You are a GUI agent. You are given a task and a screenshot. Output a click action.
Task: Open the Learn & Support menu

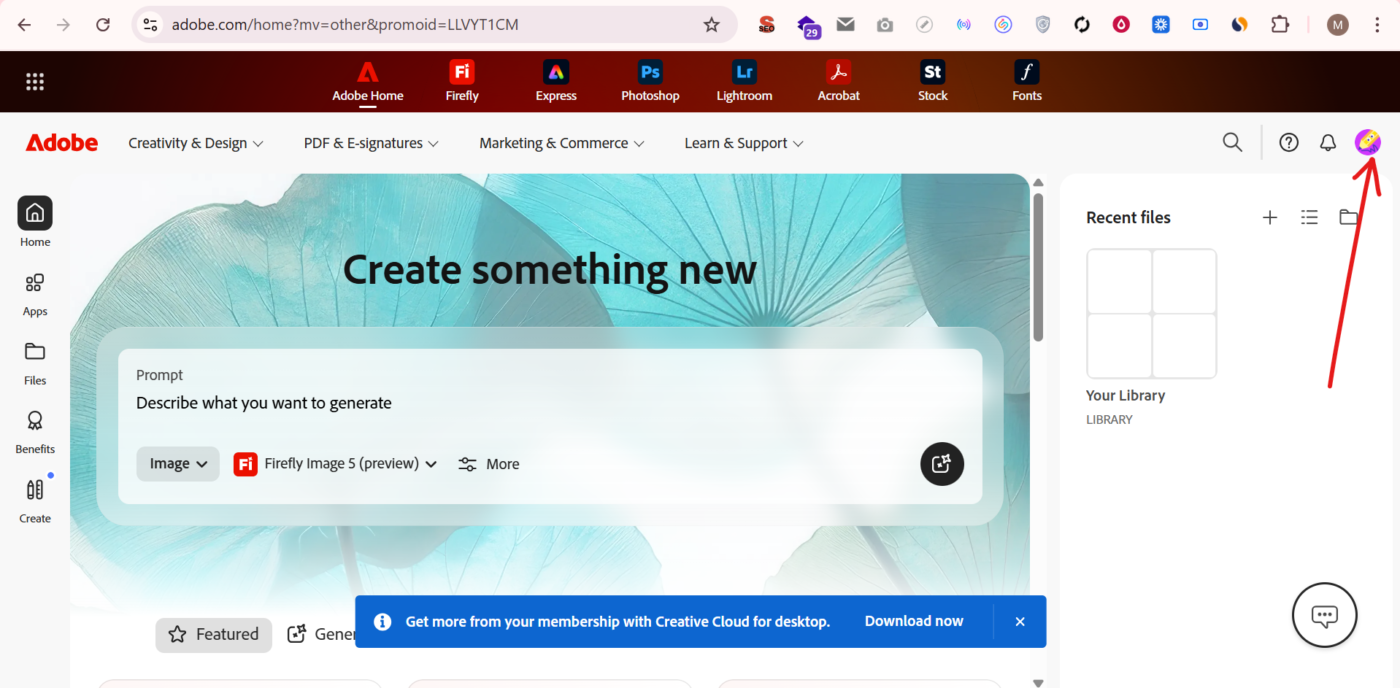point(743,142)
